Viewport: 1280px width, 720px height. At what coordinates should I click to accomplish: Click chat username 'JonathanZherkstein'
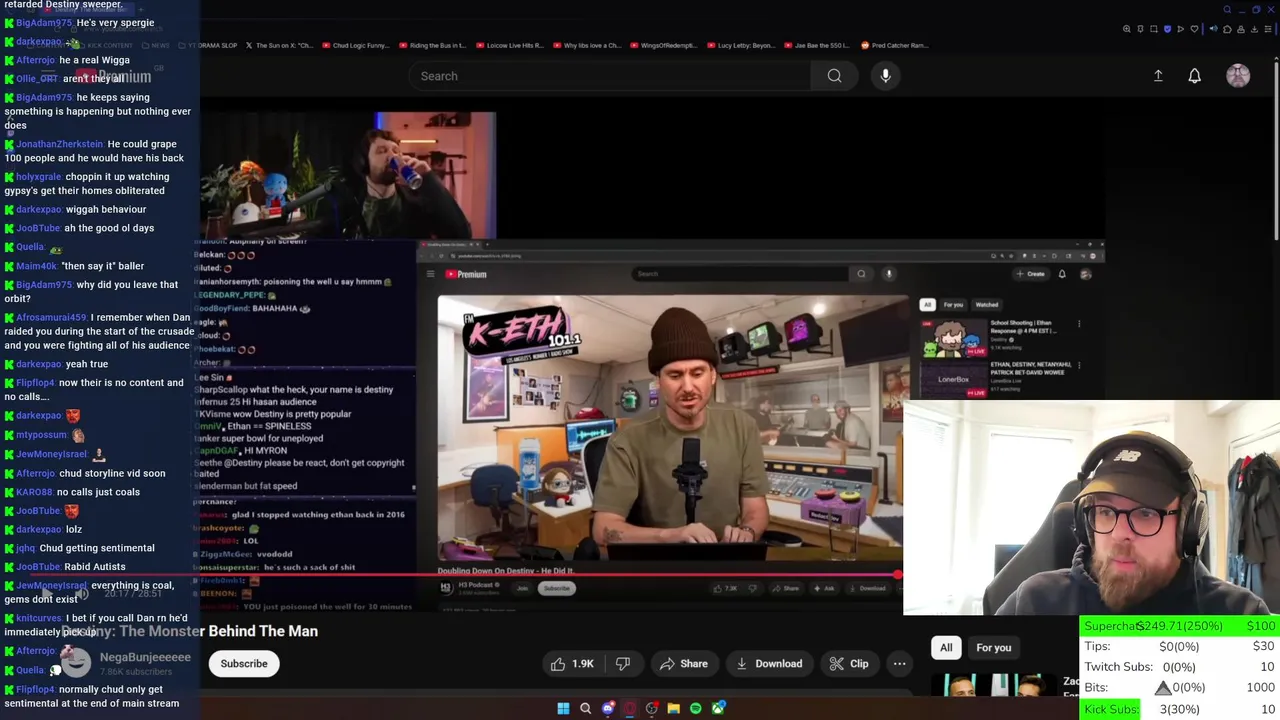point(60,144)
